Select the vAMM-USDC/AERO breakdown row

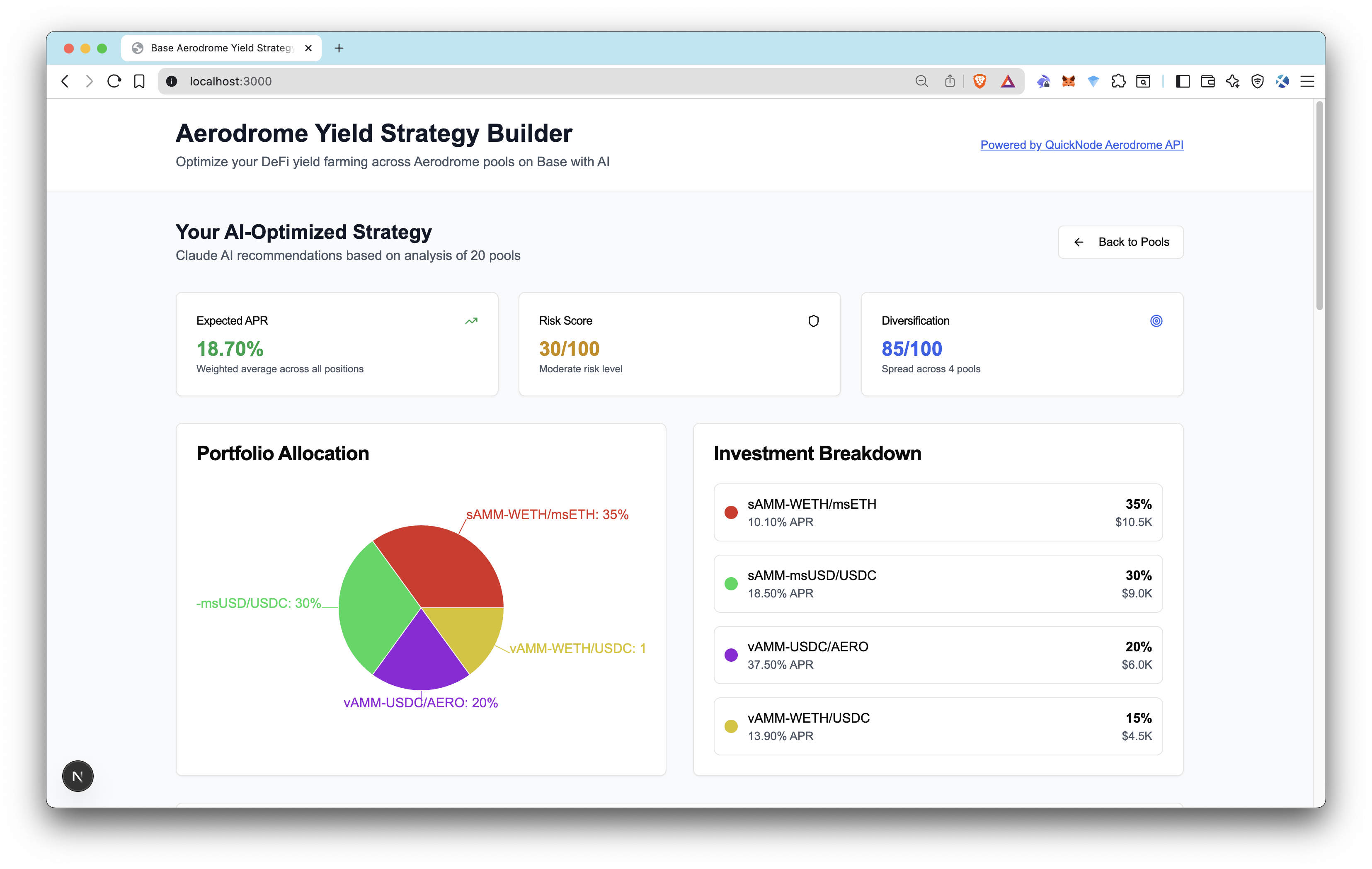click(938, 655)
